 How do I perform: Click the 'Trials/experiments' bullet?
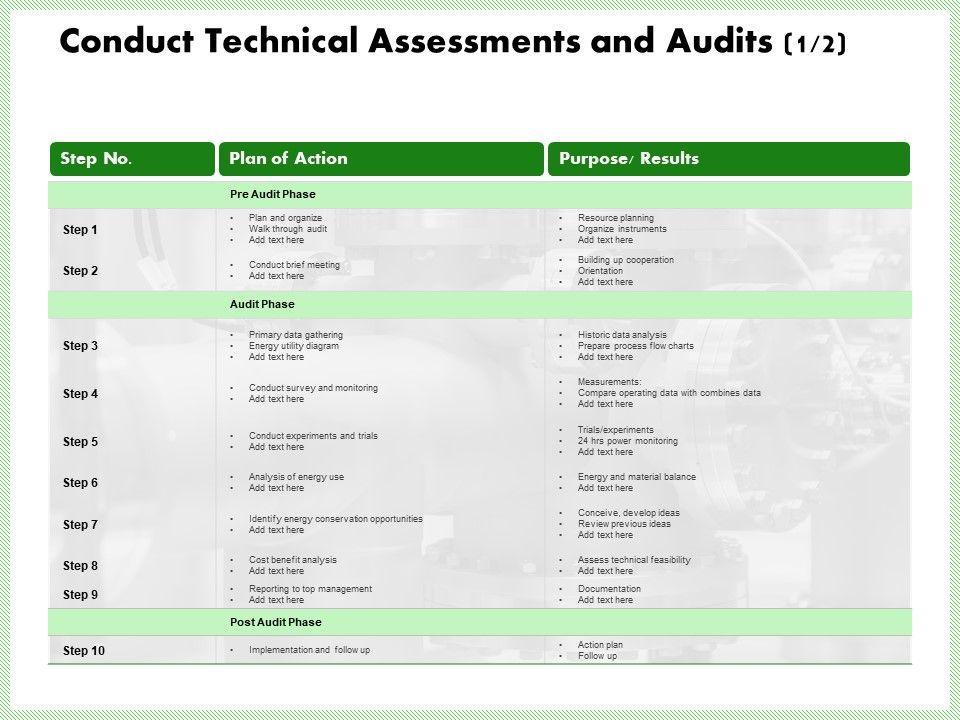[616, 430]
